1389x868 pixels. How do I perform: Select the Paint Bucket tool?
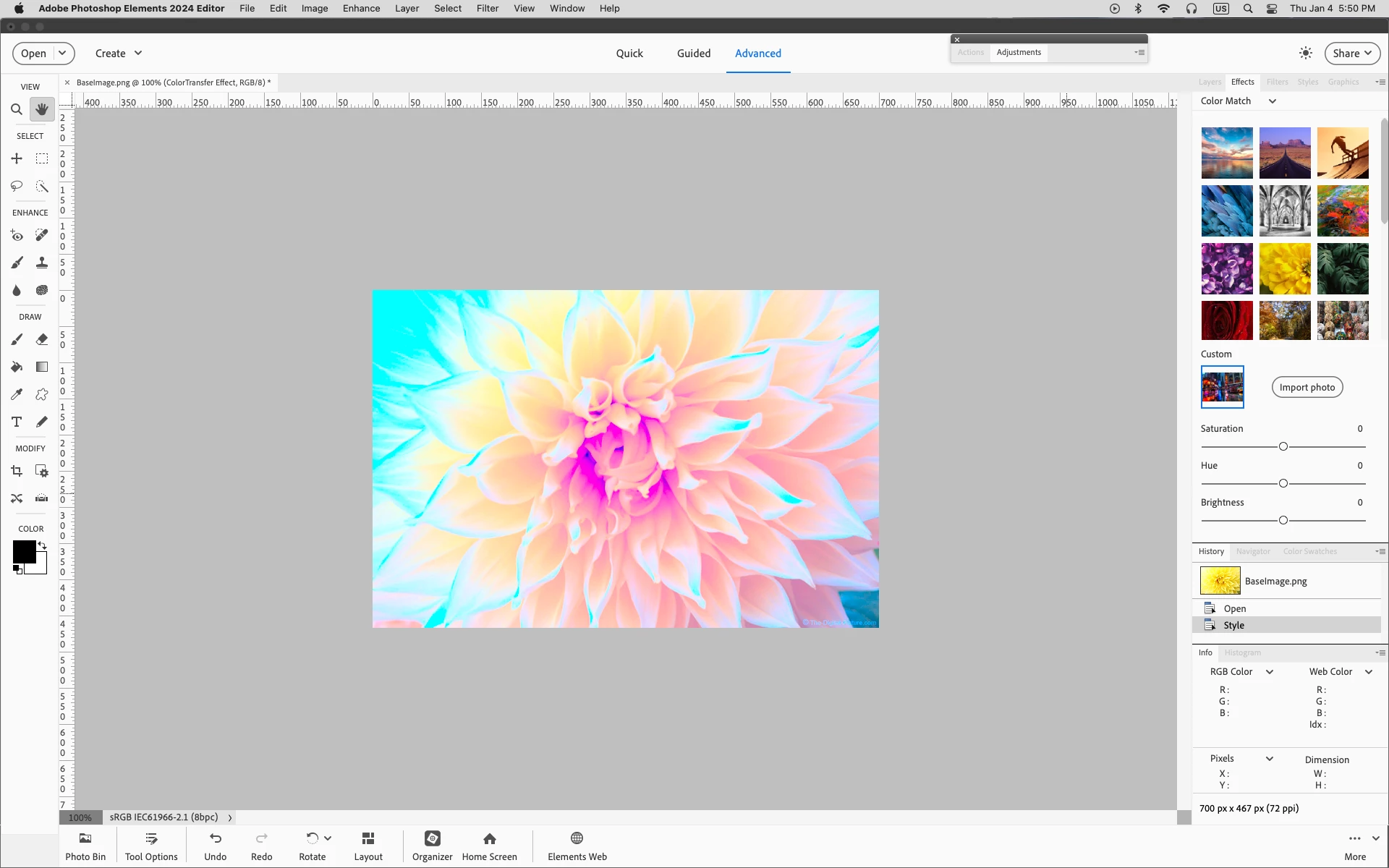[x=17, y=367]
